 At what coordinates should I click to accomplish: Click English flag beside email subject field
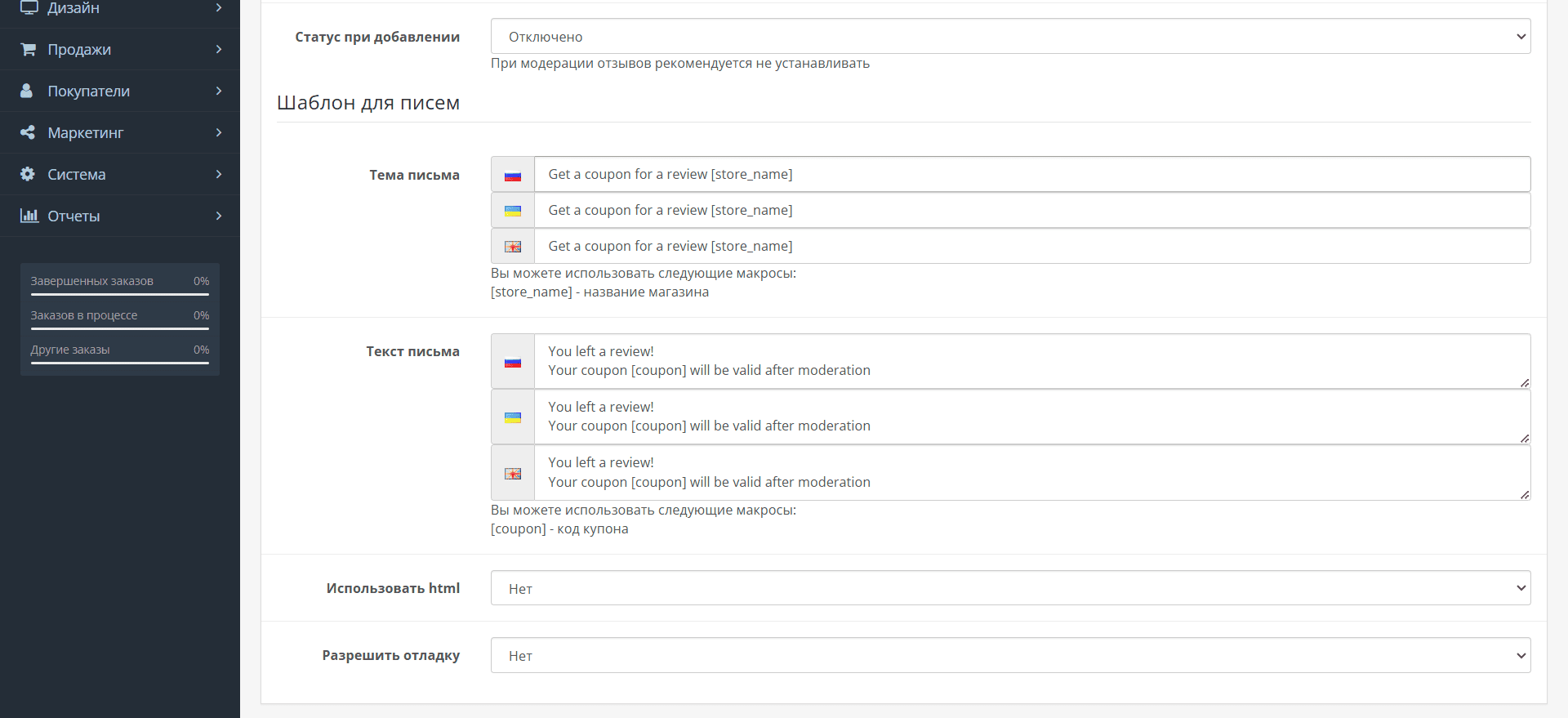coord(513,247)
